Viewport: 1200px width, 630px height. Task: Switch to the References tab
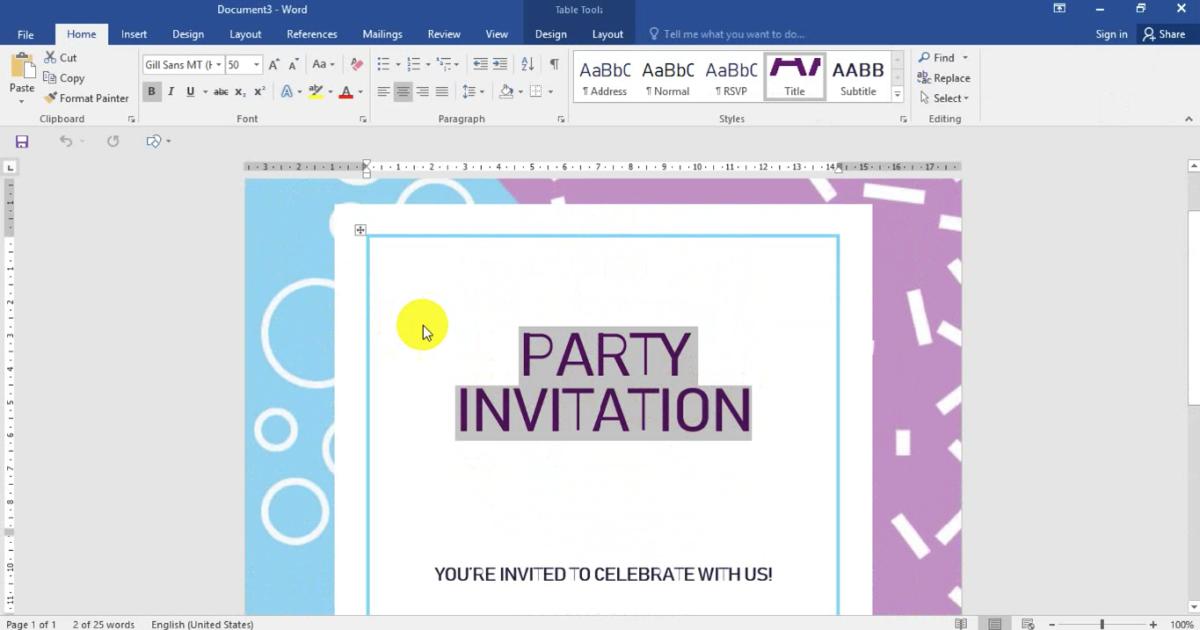(x=312, y=34)
